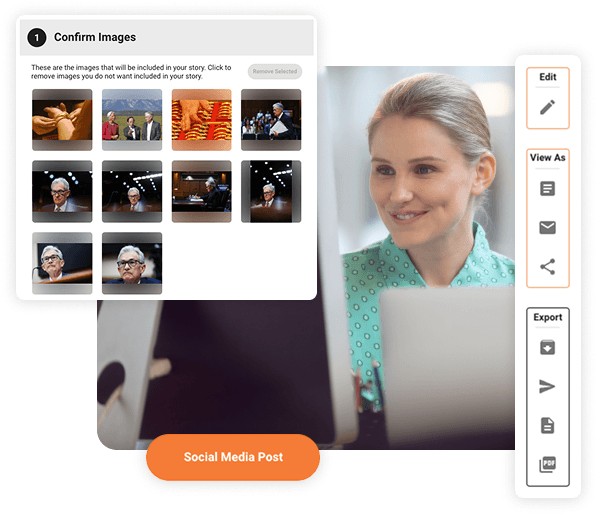Export story as PDF icon
The height and width of the screenshot is (515, 597).
click(547, 464)
